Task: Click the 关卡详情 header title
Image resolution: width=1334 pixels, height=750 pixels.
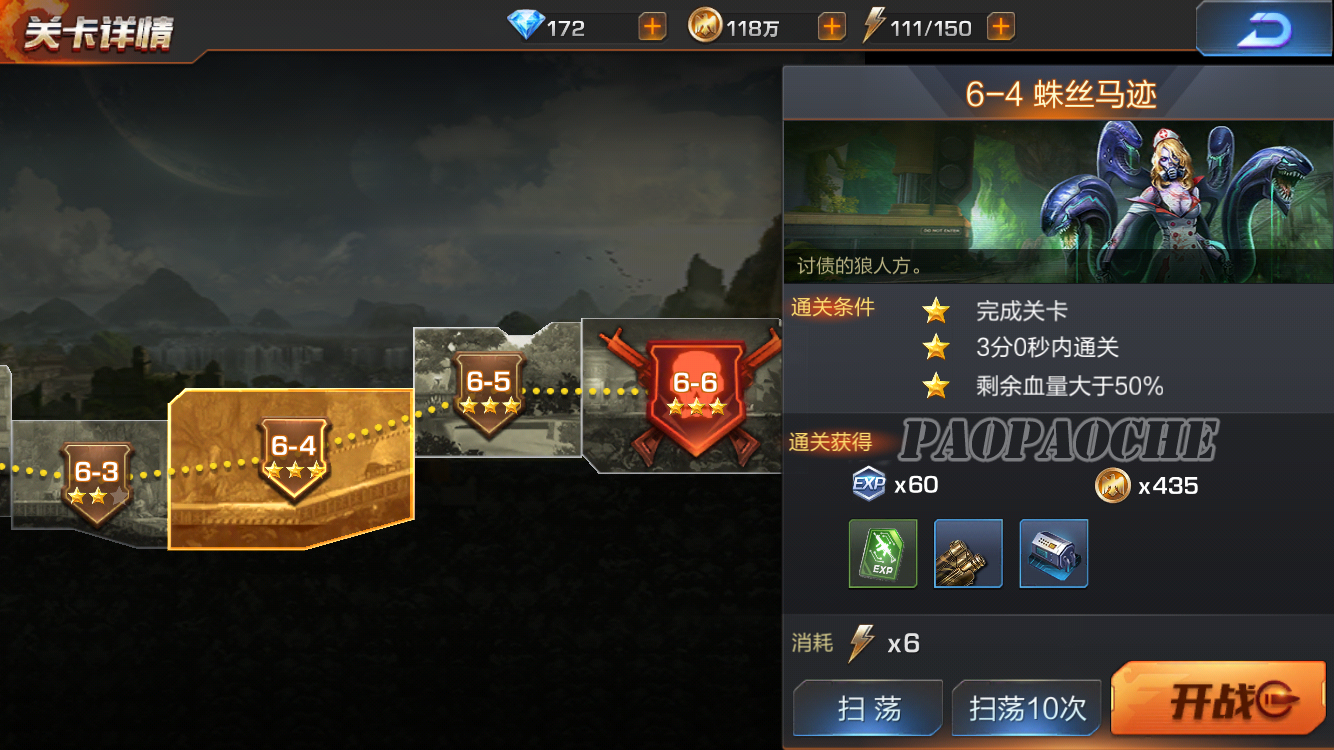Action: [98, 33]
